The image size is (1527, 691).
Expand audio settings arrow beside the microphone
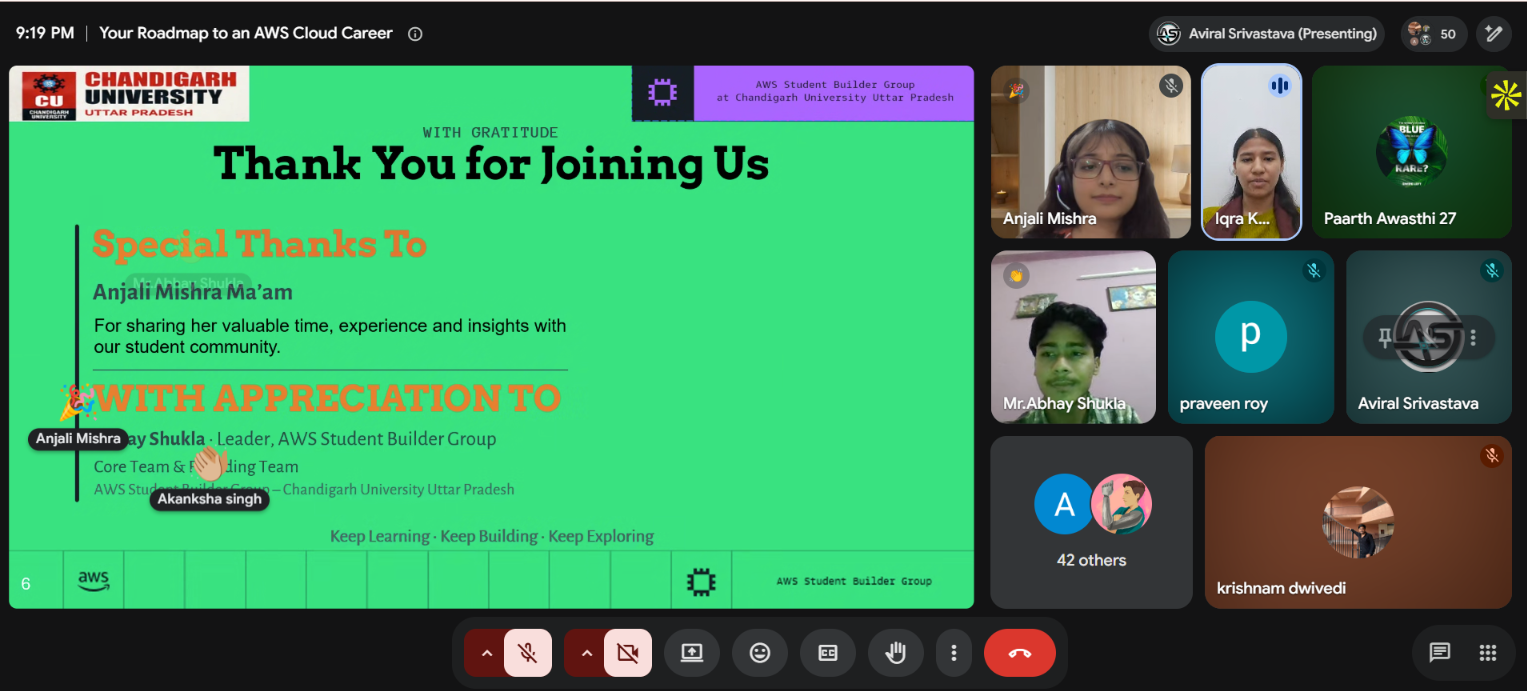coord(487,653)
